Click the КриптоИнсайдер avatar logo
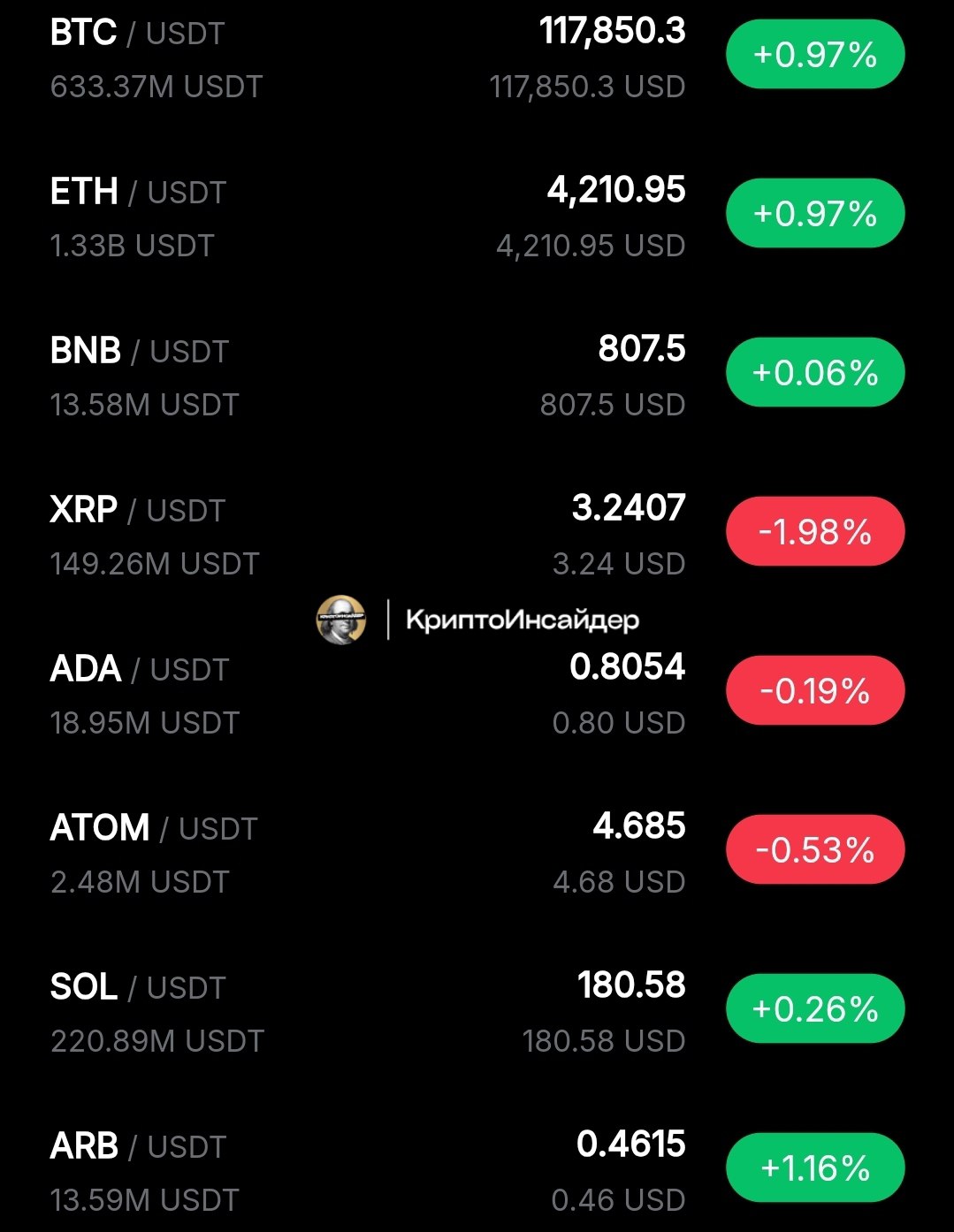This screenshot has height=1232, width=954. pyautogui.click(x=341, y=620)
